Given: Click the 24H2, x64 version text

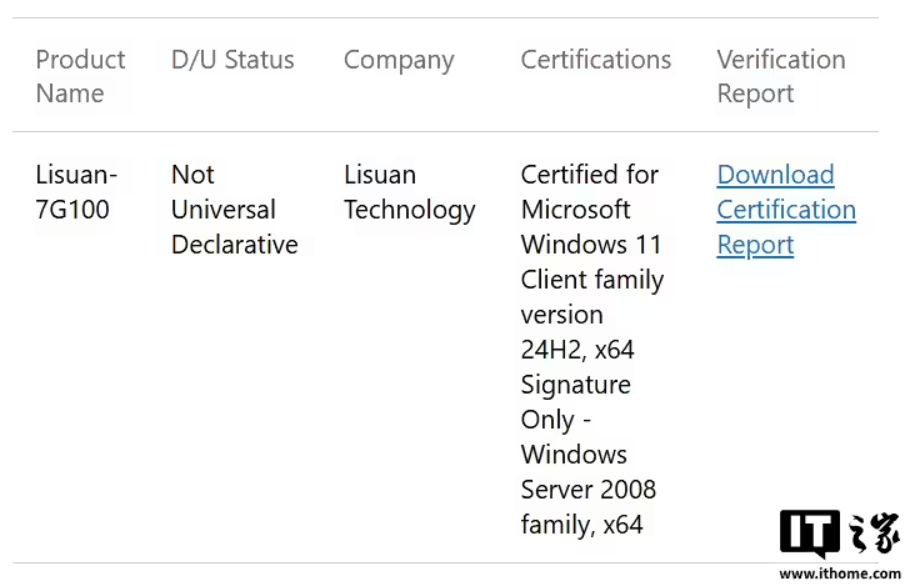Looking at the screenshot, I should (577, 350).
